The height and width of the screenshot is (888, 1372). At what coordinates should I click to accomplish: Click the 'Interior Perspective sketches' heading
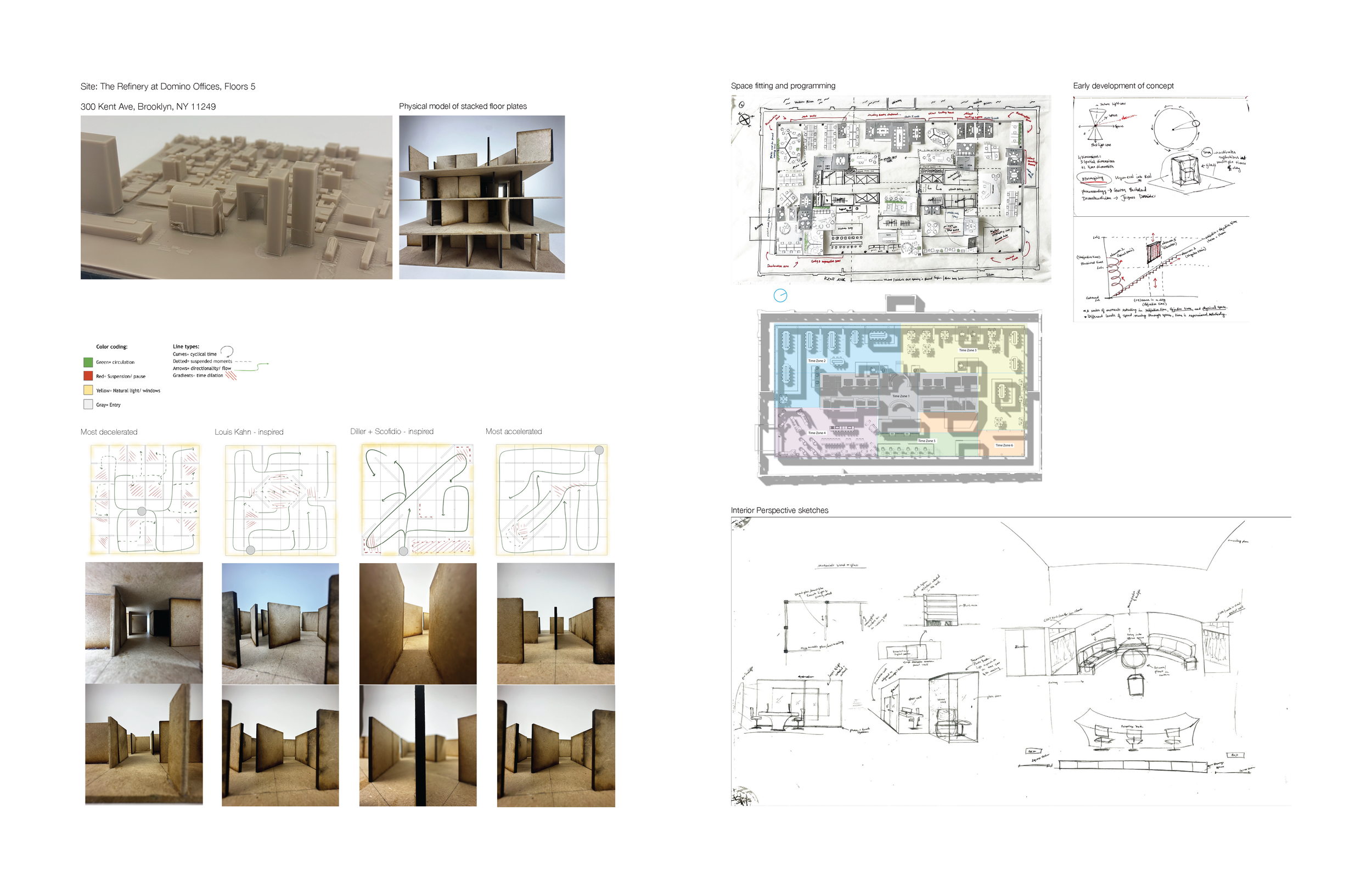pyautogui.click(x=779, y=510)
